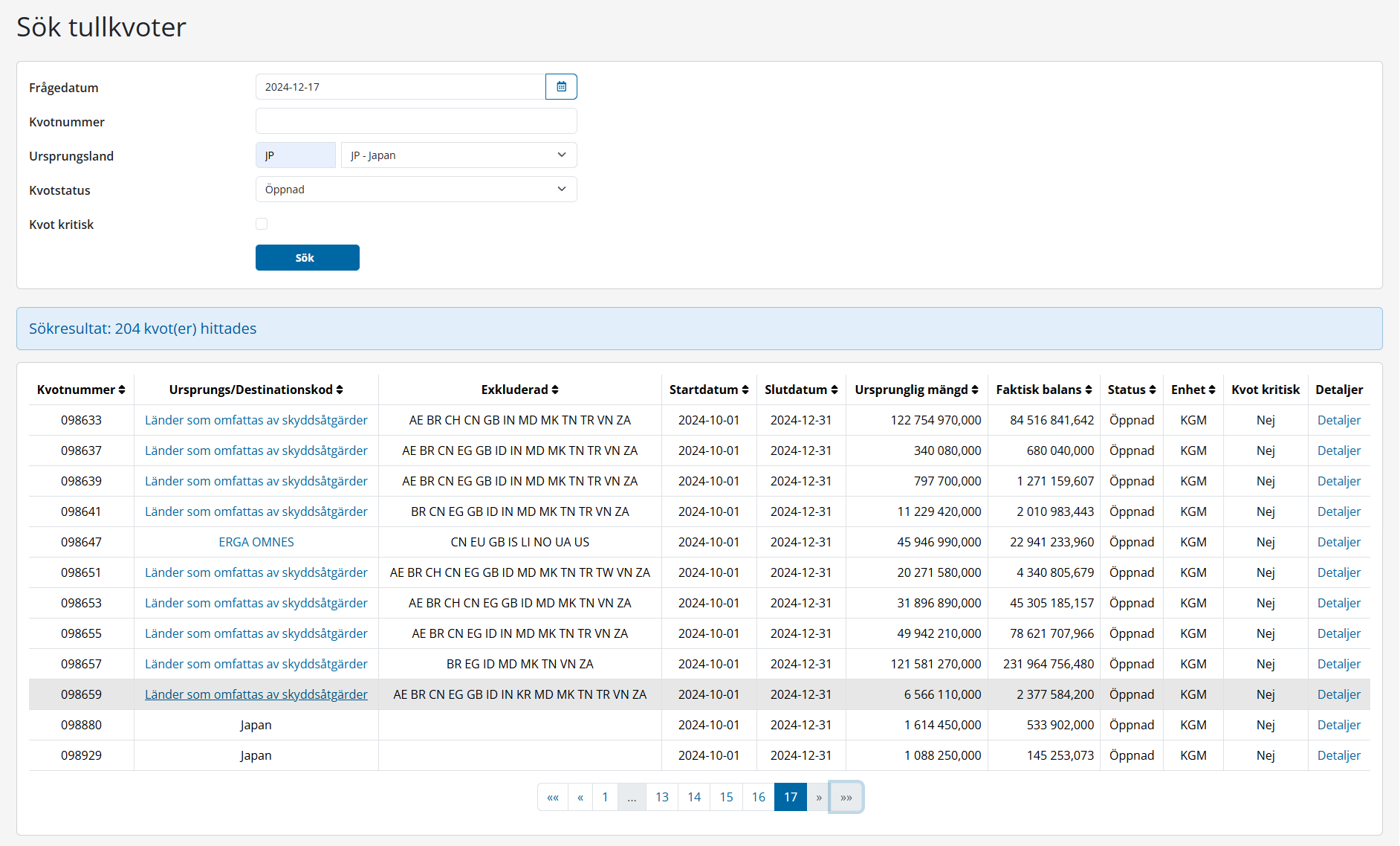Go to previous results page

click(580, 797)
